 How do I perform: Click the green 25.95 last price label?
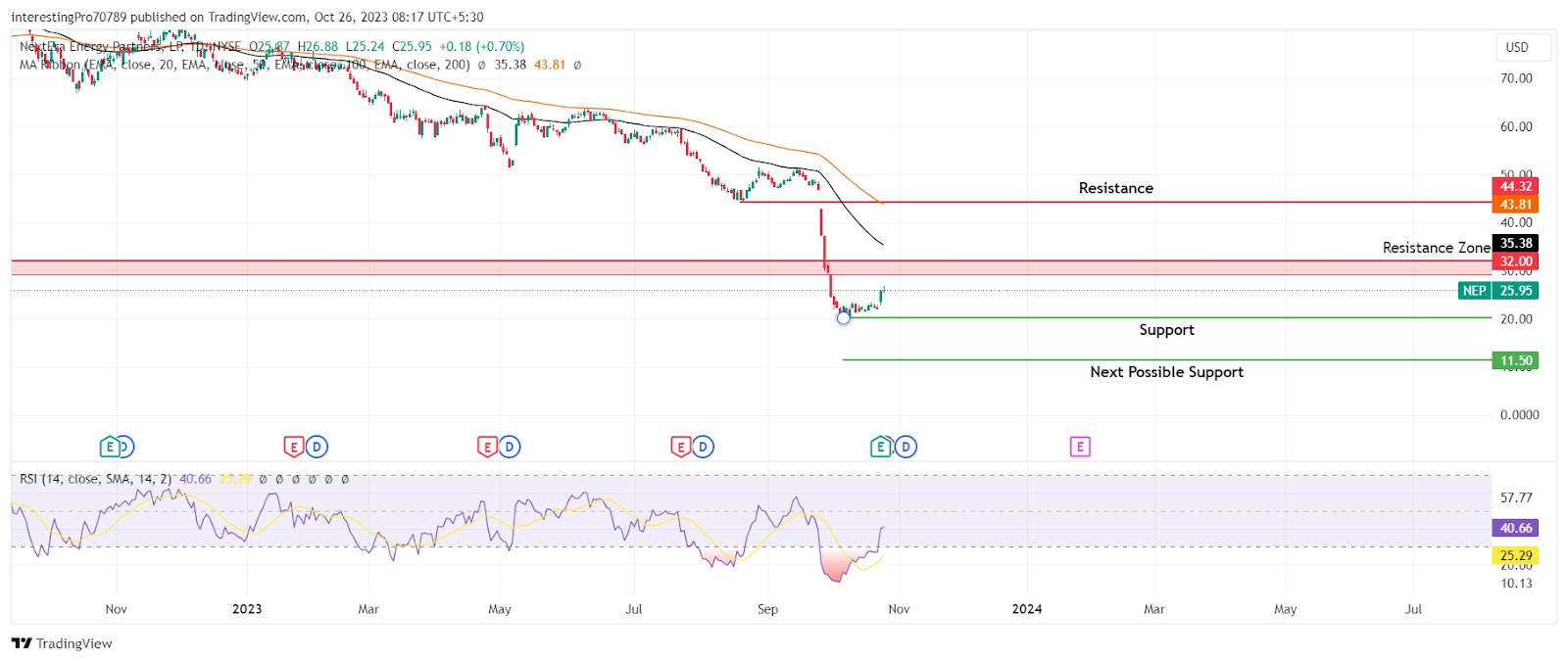tap(1515, 291)
